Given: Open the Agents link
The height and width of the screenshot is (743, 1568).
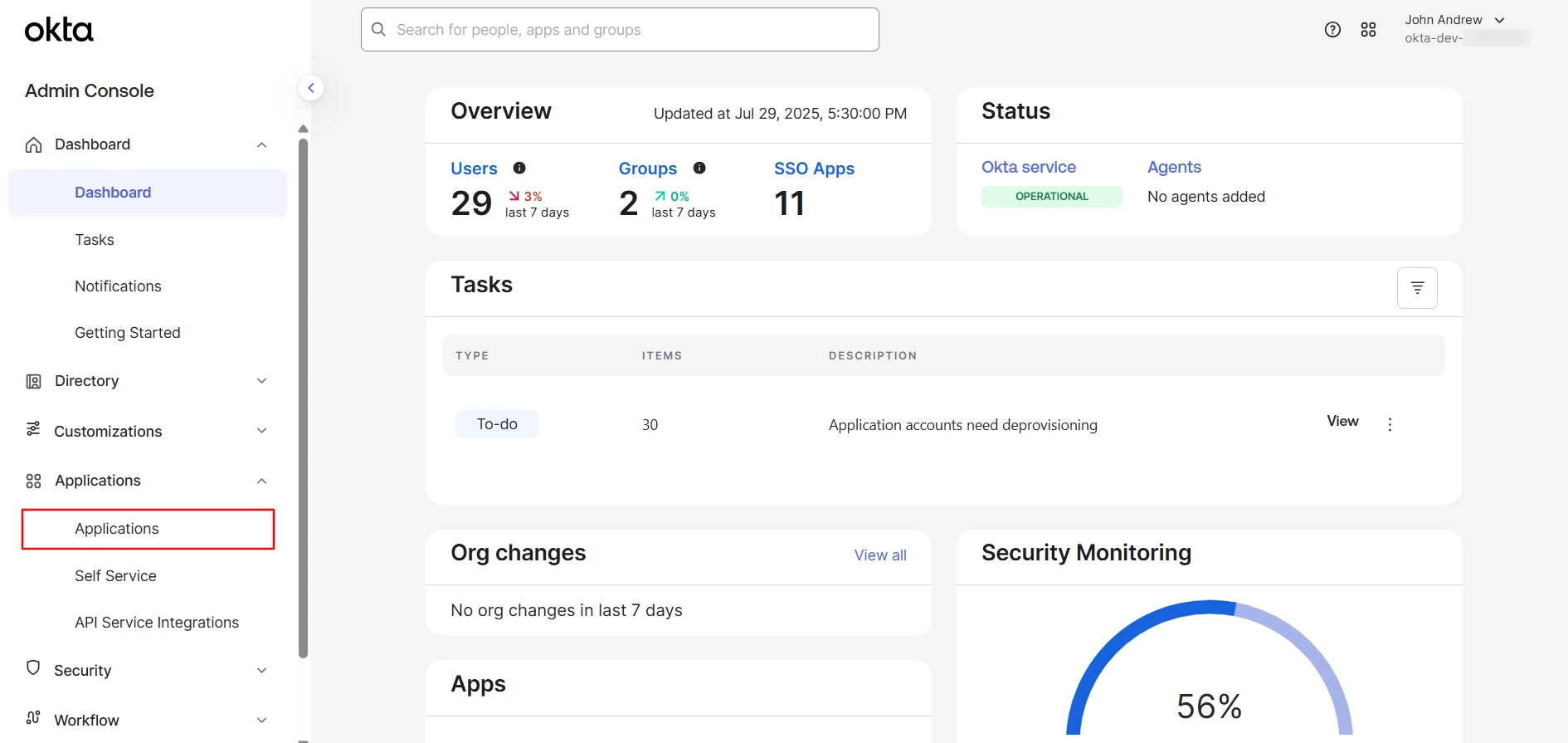Looking at the screenshot, I should 1174,167.
